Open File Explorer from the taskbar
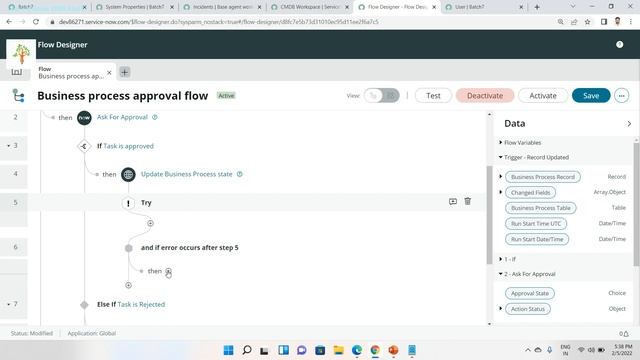This screenshot has width=640, height=360. [x=338, y=350]
